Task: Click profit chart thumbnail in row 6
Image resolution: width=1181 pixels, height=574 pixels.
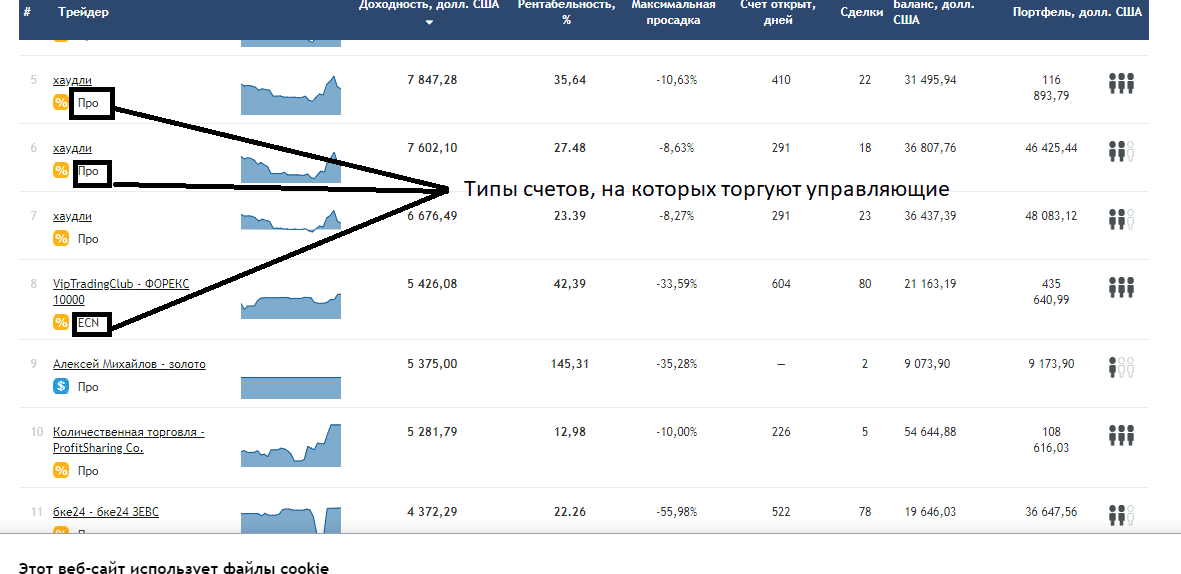Action: 291,166
